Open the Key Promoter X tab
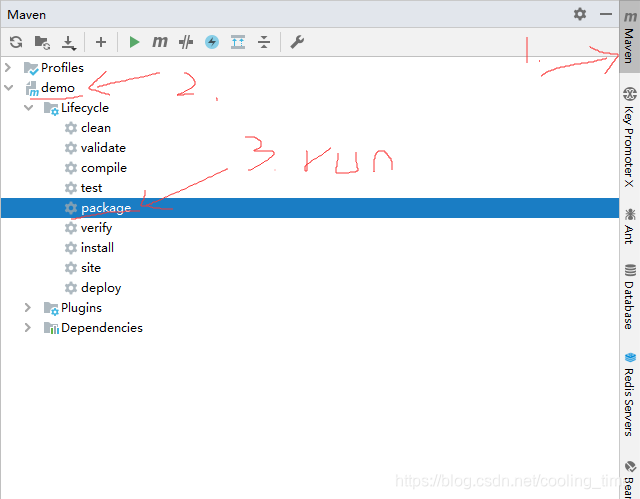 coord(629,137)
